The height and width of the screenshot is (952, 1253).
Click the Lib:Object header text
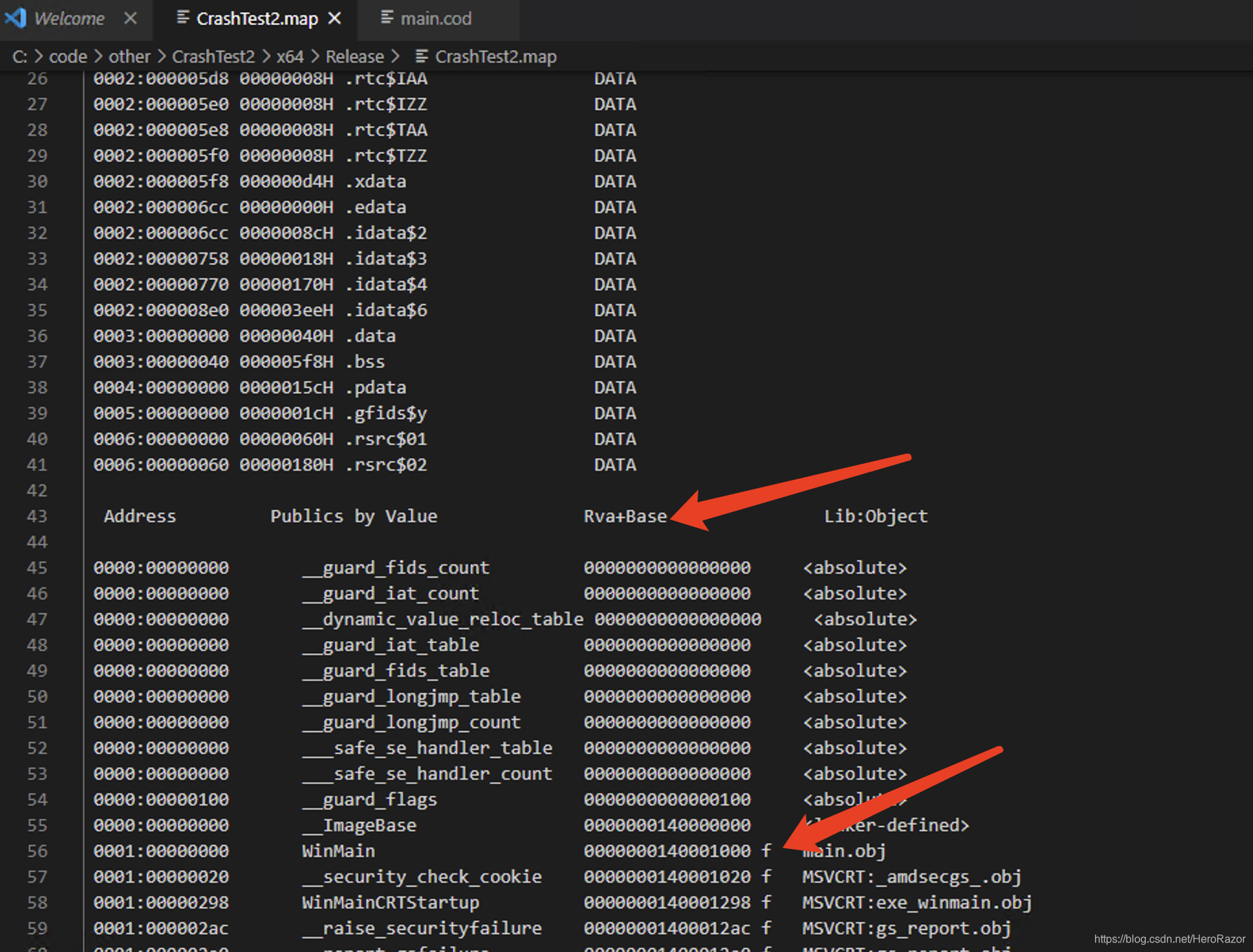(876, 516)
